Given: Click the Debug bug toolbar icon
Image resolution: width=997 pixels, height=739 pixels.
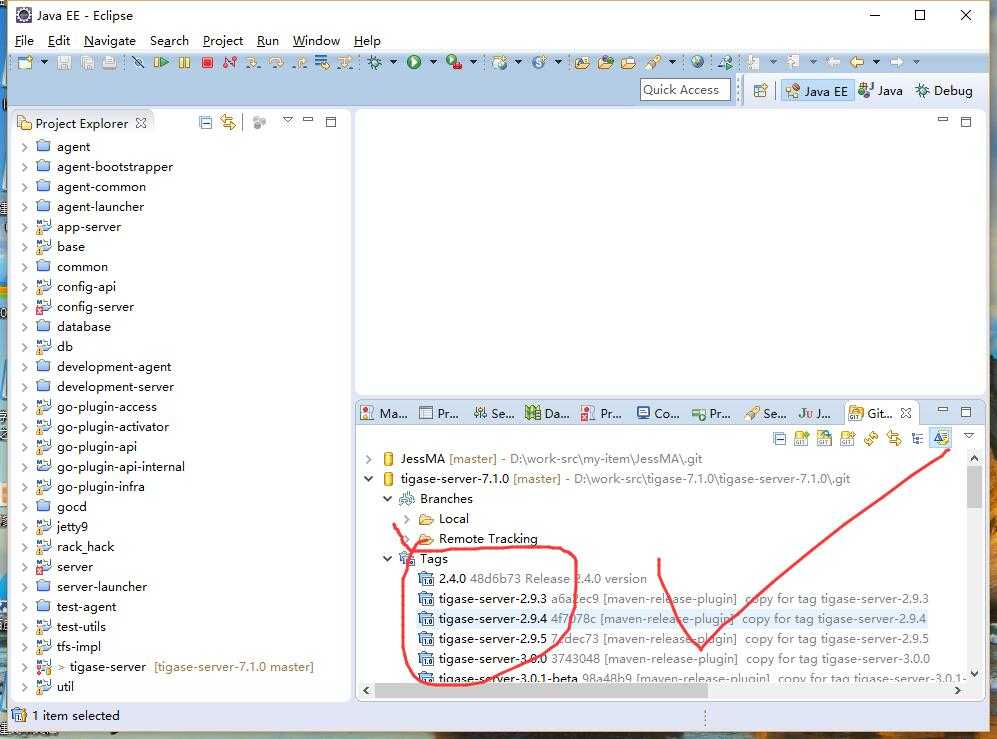Looking at the screenshot, I should click(375, 62).
